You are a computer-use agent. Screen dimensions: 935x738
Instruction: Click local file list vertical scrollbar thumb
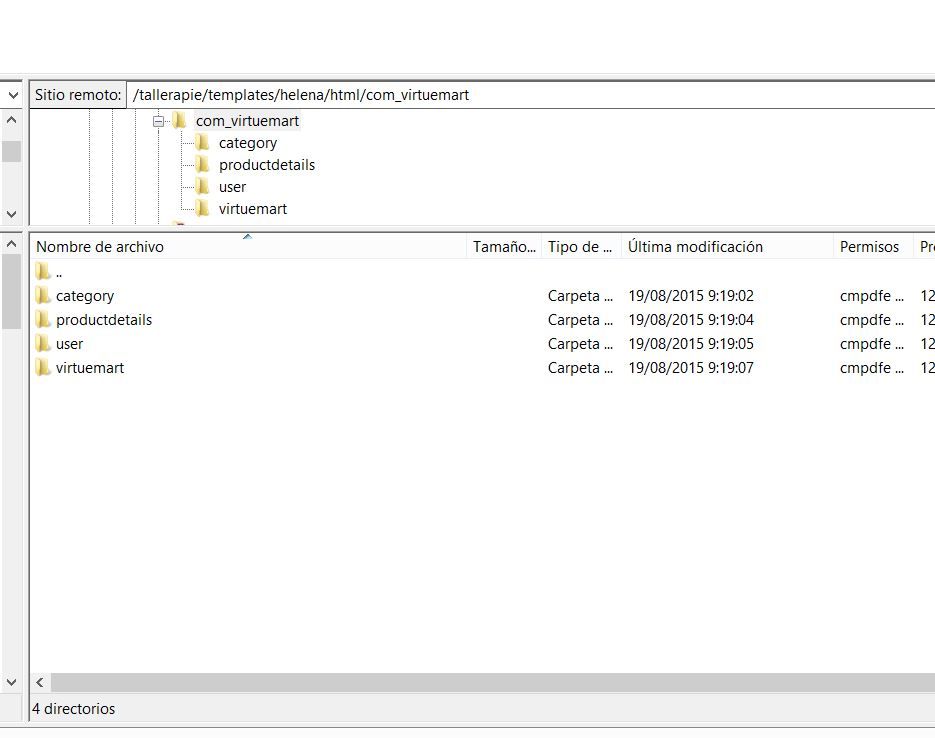click(x=11, y=292)
